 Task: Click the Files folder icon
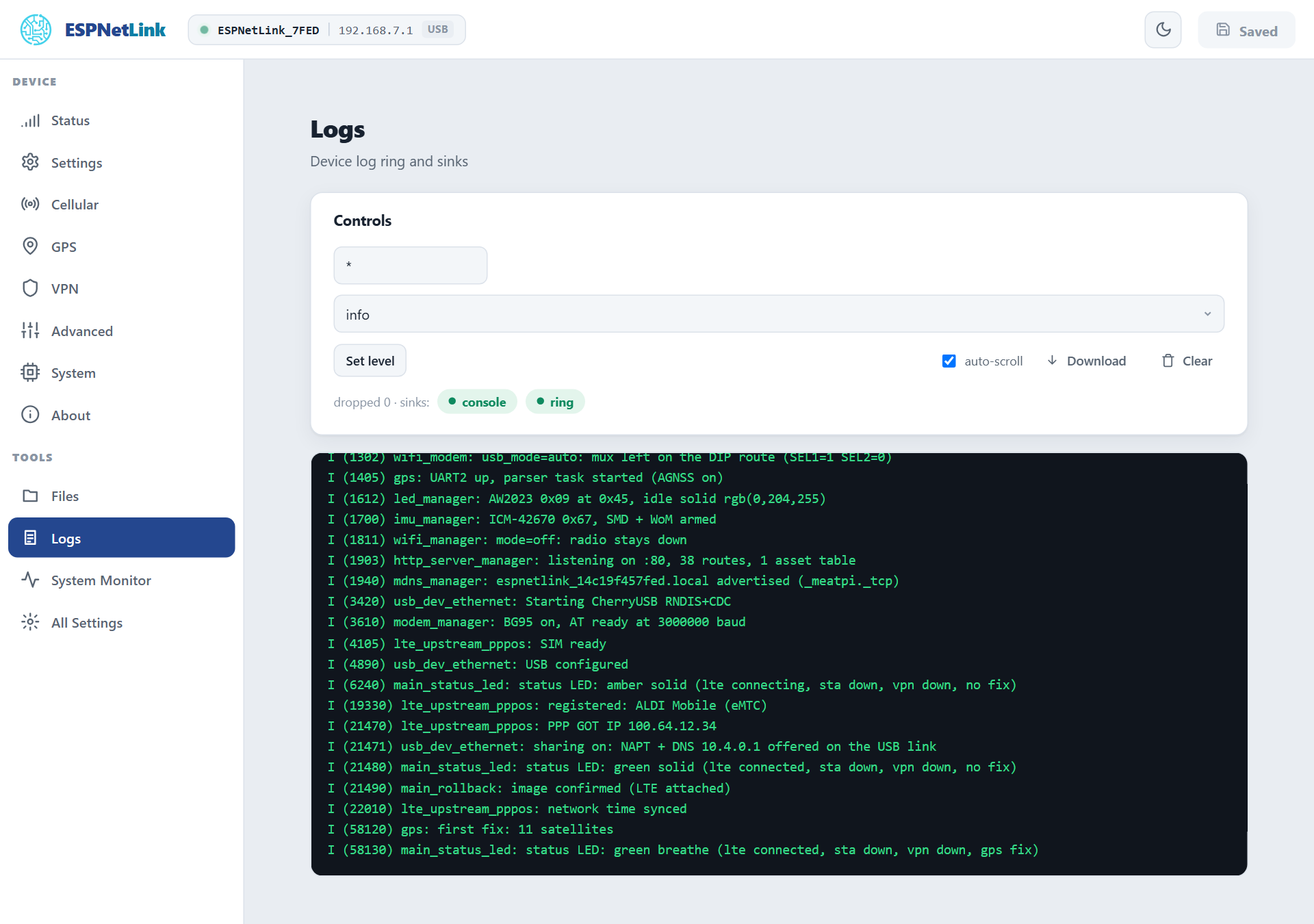click(30, 496)
